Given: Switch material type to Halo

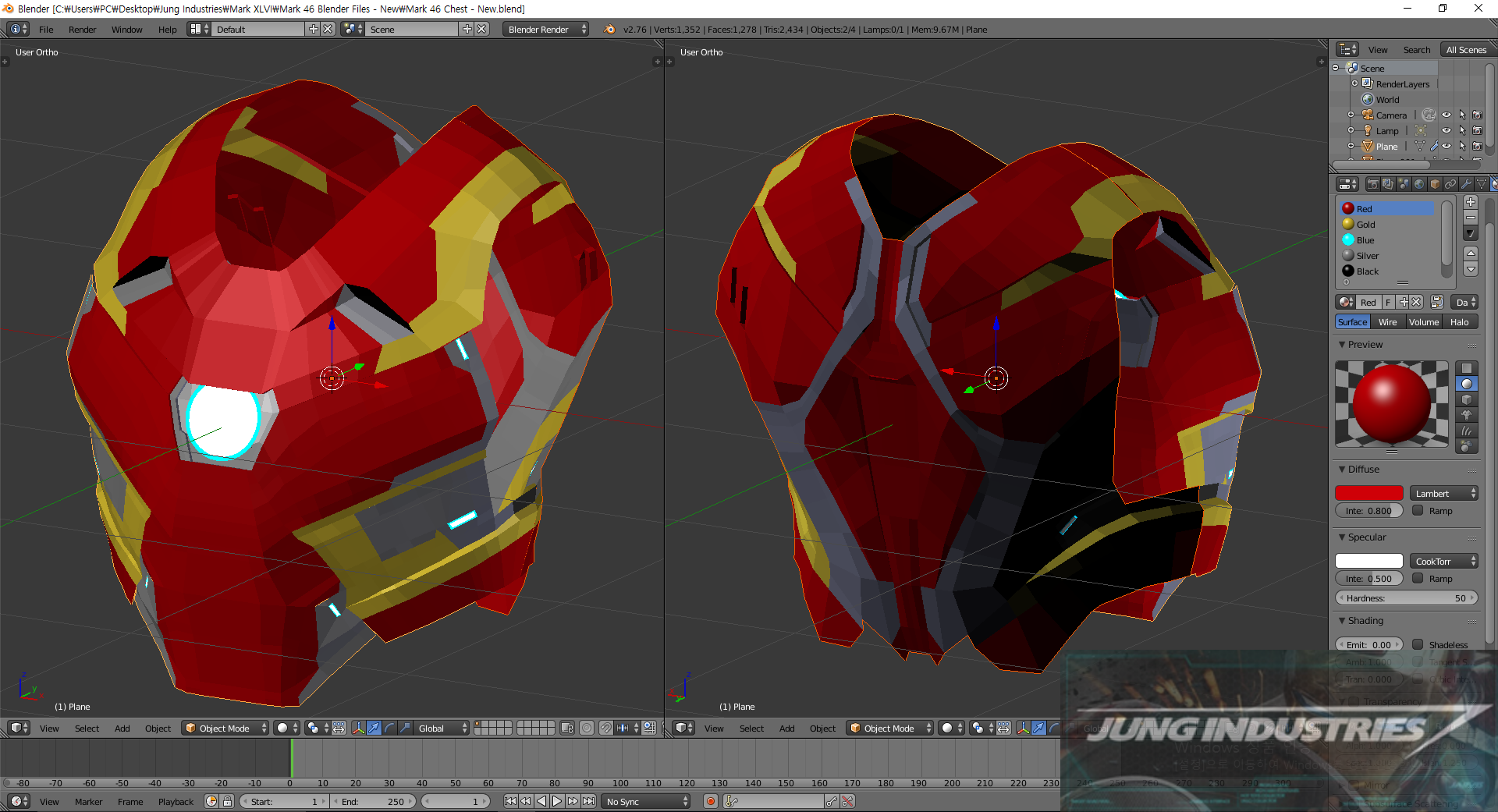Looking at the screenshot, I should 1460,321.
